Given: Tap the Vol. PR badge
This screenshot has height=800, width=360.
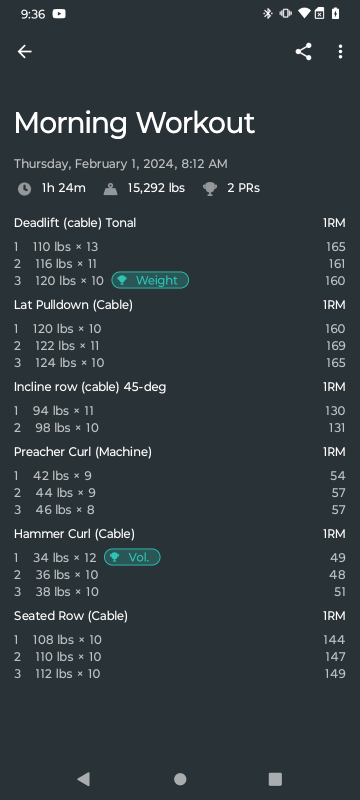Looking at the screenshot, I should click(x=132, y=557).
